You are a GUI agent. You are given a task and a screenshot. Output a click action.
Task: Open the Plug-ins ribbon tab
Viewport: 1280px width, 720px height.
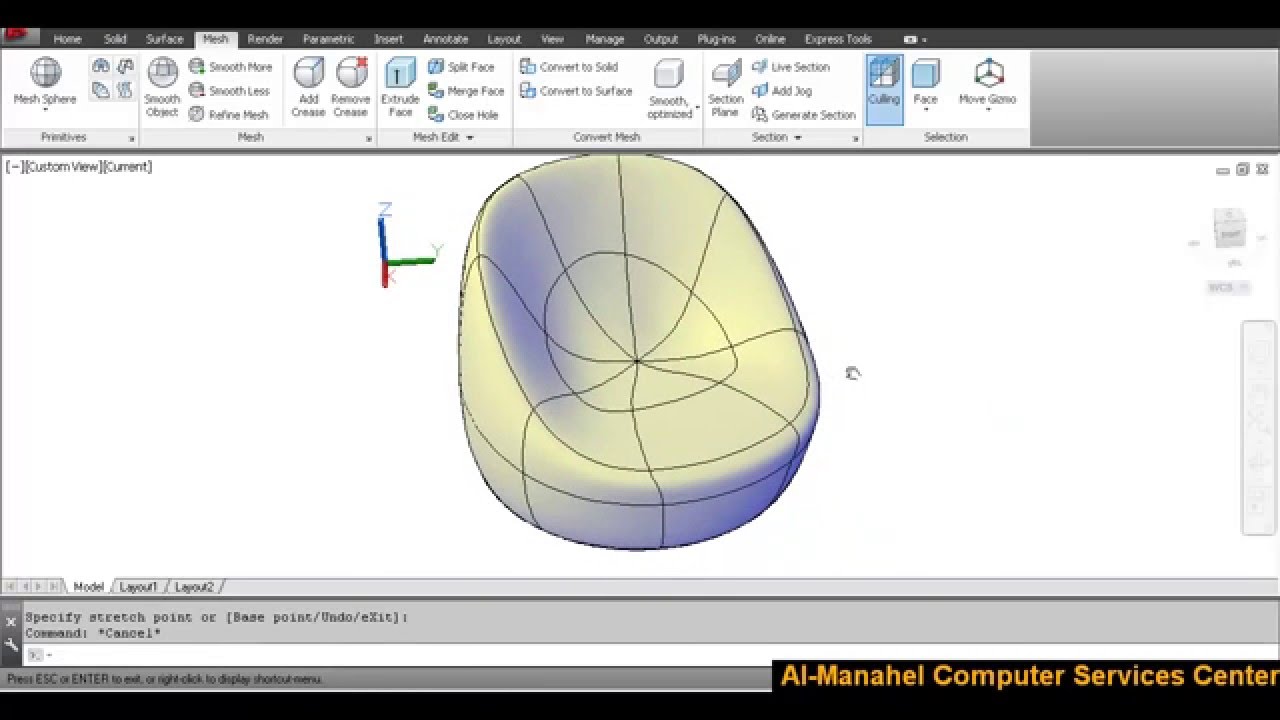point(716,39)
